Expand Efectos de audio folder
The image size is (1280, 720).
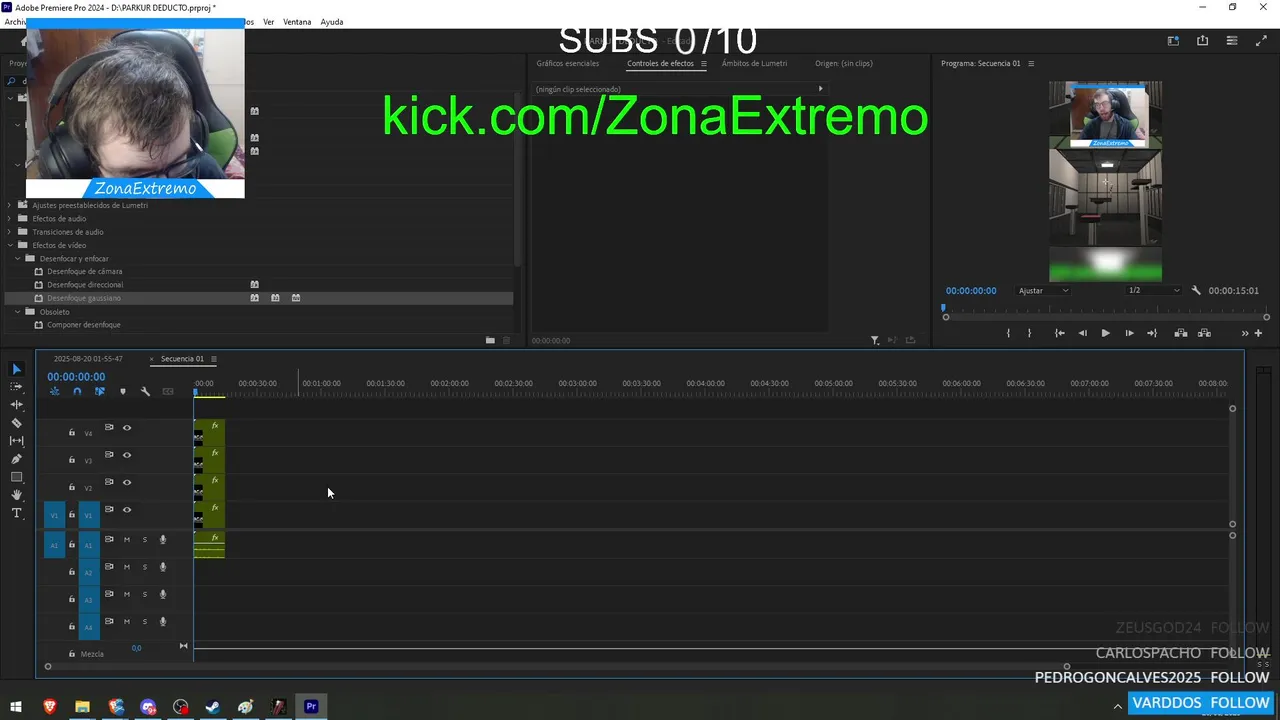pos(10,218)
